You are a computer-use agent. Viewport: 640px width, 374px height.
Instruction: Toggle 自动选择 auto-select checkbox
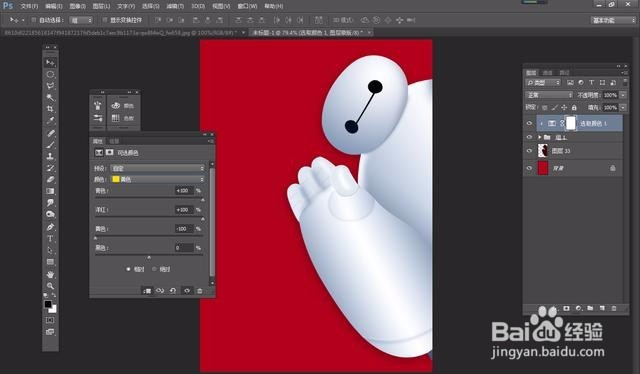tap(34, 20)
